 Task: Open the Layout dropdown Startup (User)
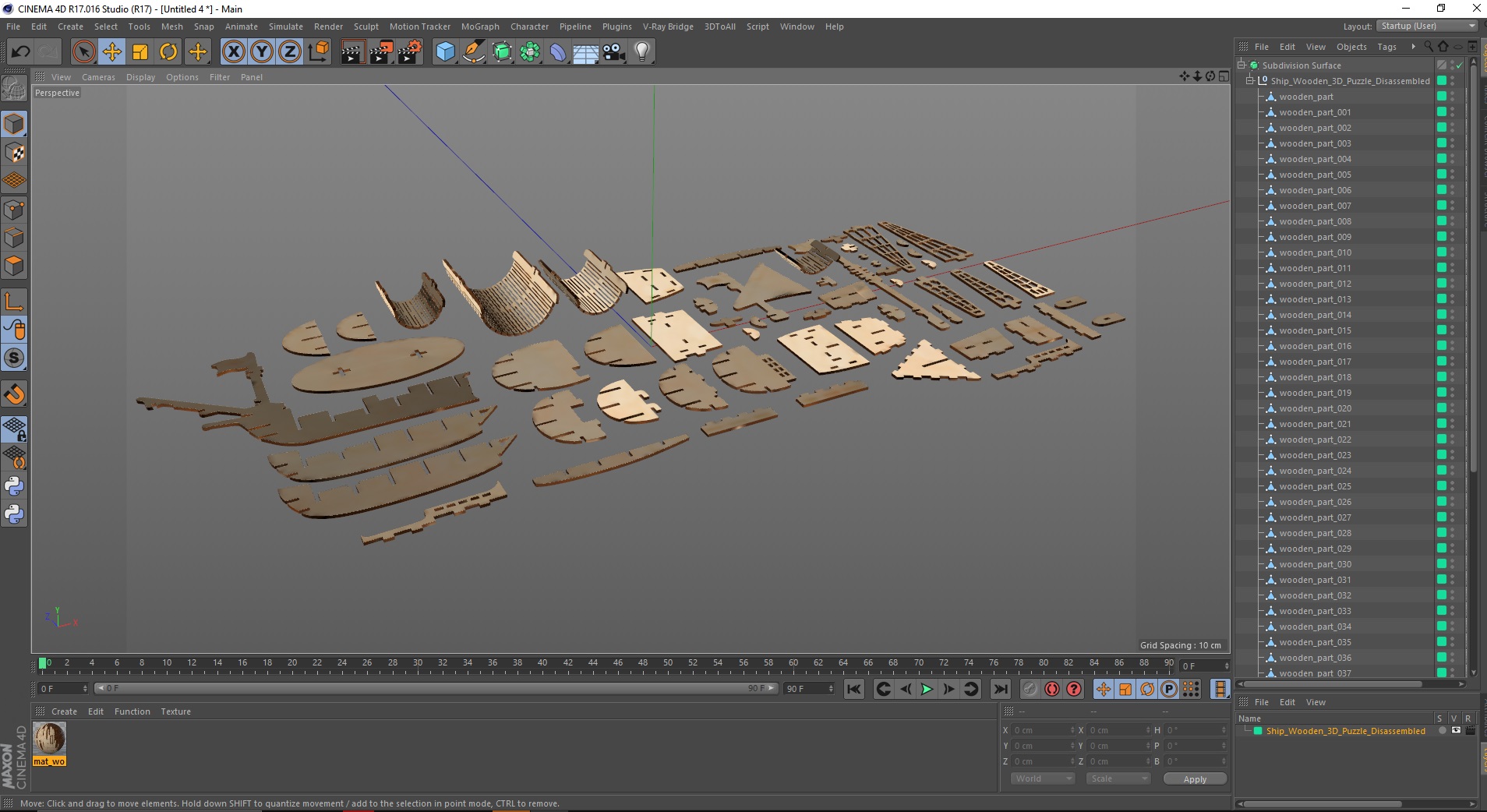coord(1427,26)
